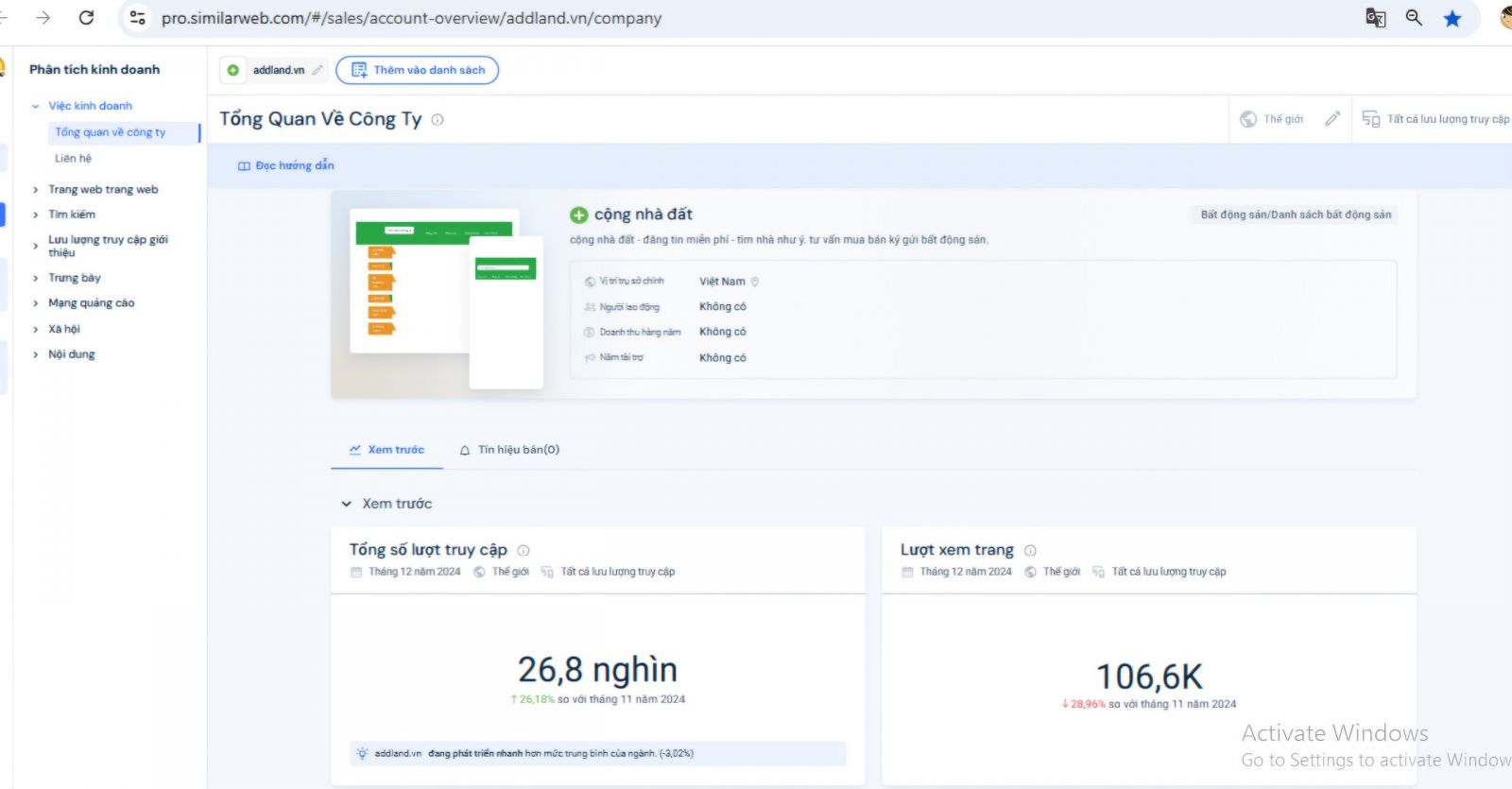Screen dimensions: 1512x789
Task: Click the Google Translate icon in address bar
Action: tap(1375, 18)
